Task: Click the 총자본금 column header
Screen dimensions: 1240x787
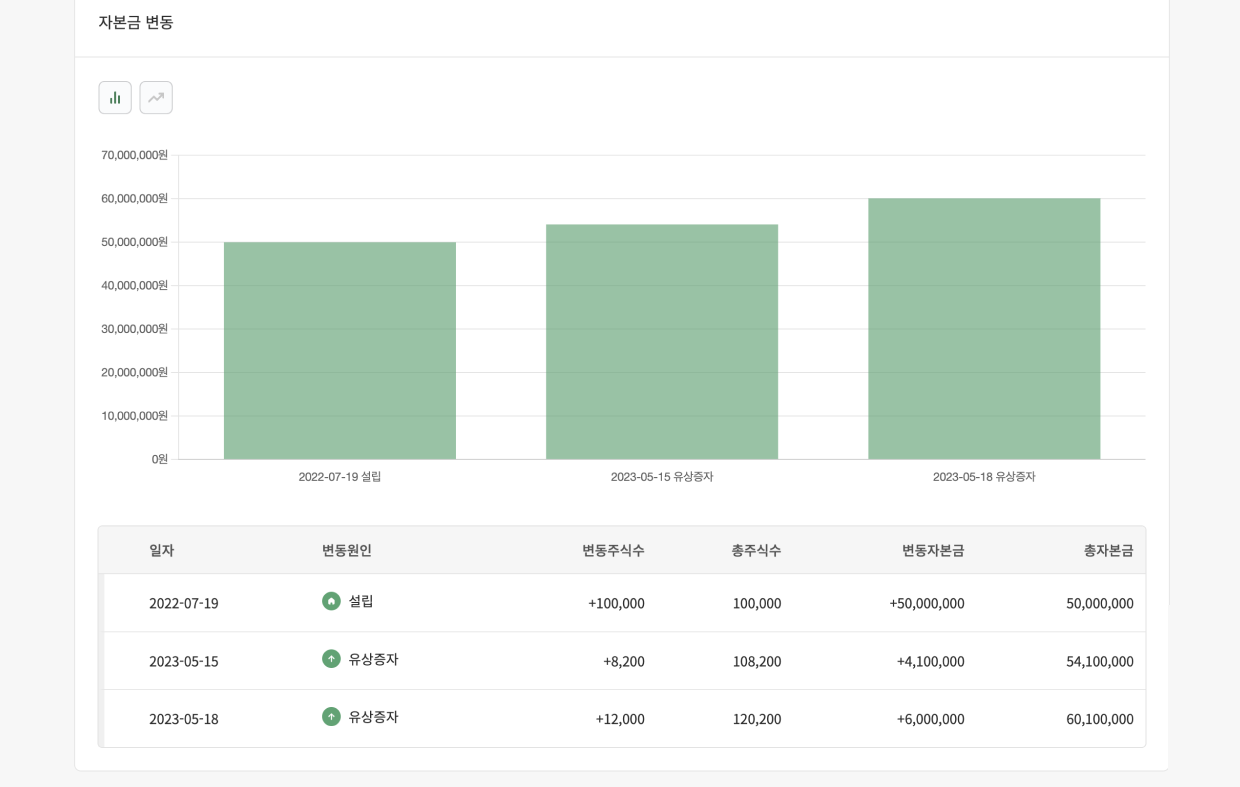Action: pos(1108,549)
